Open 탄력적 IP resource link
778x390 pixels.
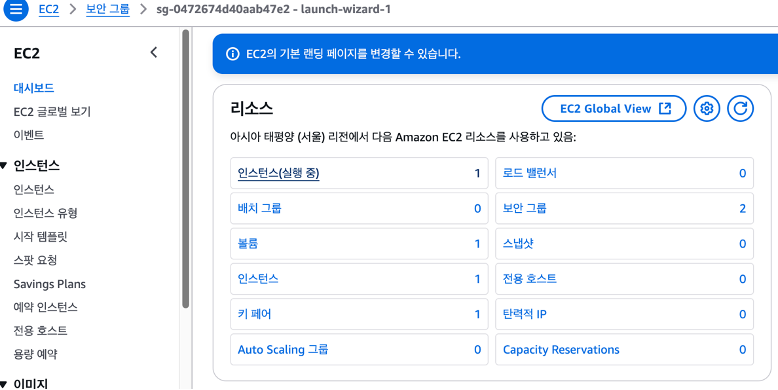pyautogui.click(x=524, y=314)
